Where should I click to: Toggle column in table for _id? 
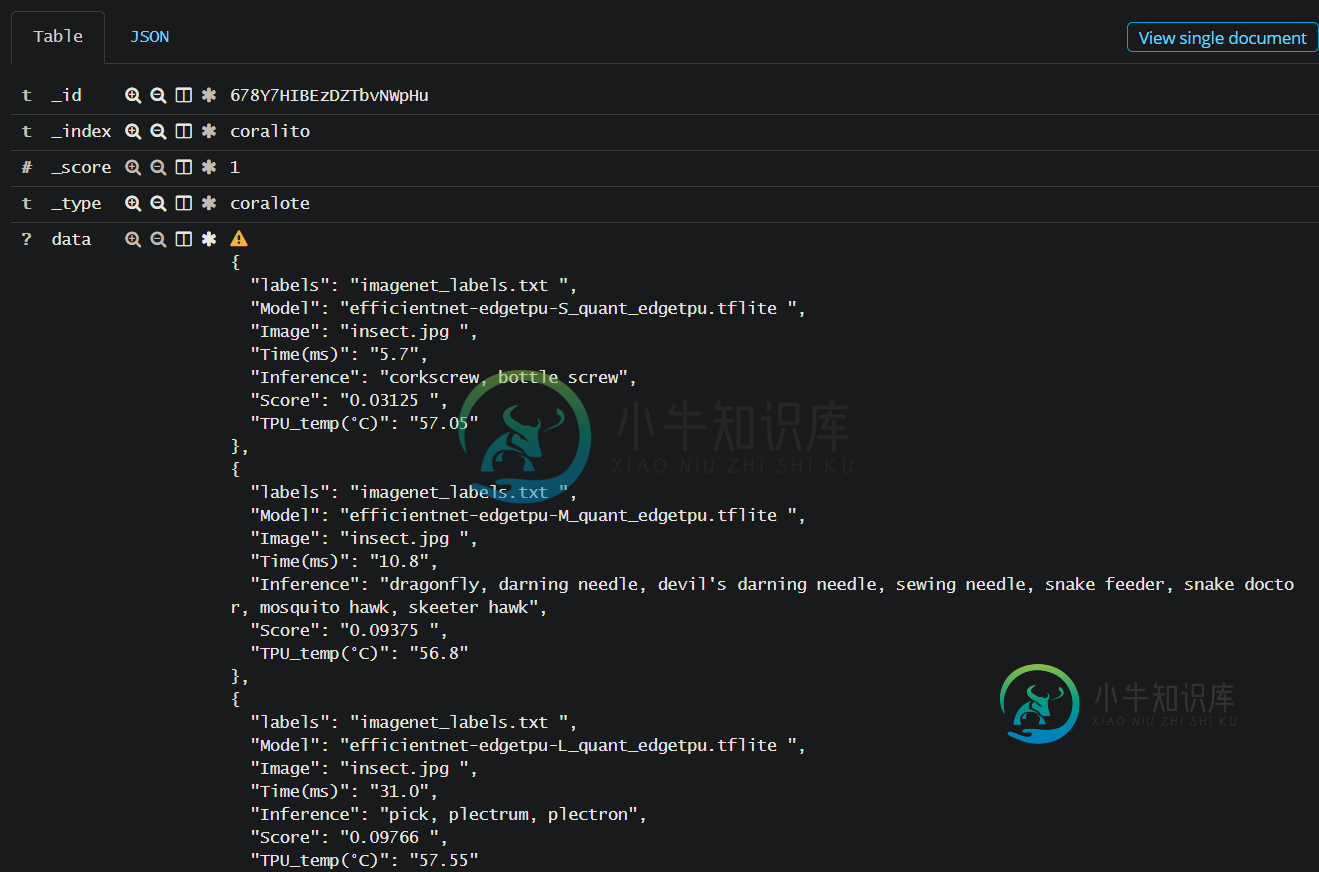(x=184, y=95)
